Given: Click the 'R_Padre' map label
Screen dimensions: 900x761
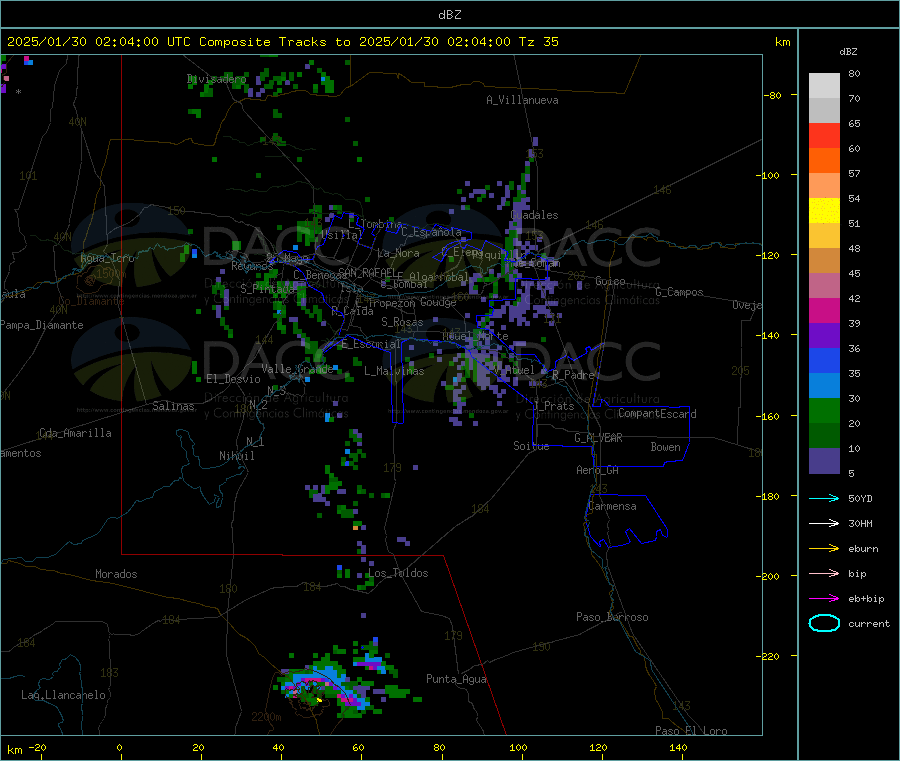Looking at the screenshot, I should tap(573, 375).
